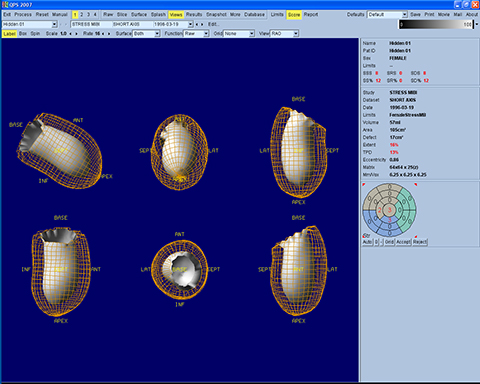Open the Results page
This screenshot has height=384, width=480.
point(194,15)
